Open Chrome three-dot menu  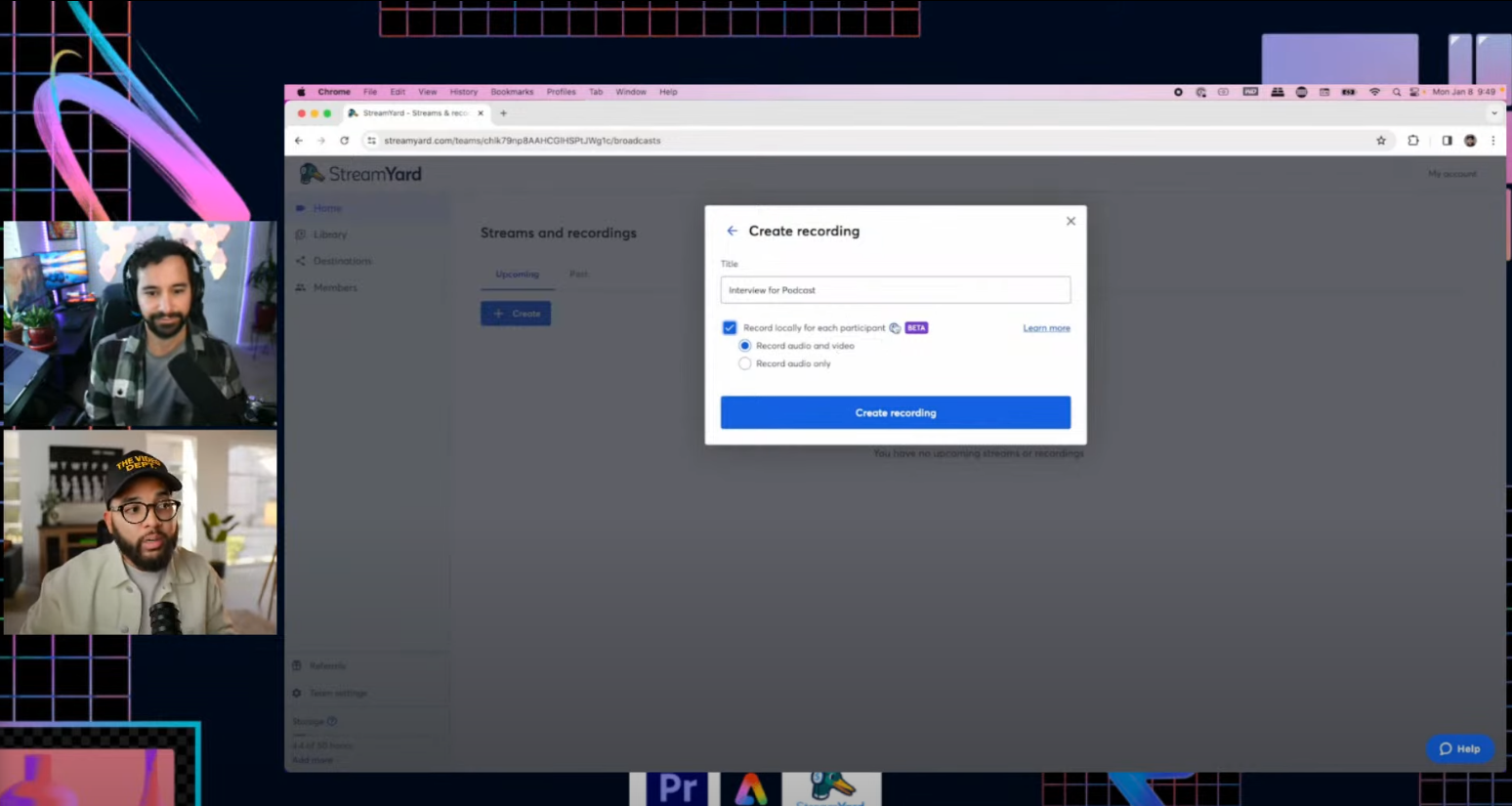(1492, 141)
